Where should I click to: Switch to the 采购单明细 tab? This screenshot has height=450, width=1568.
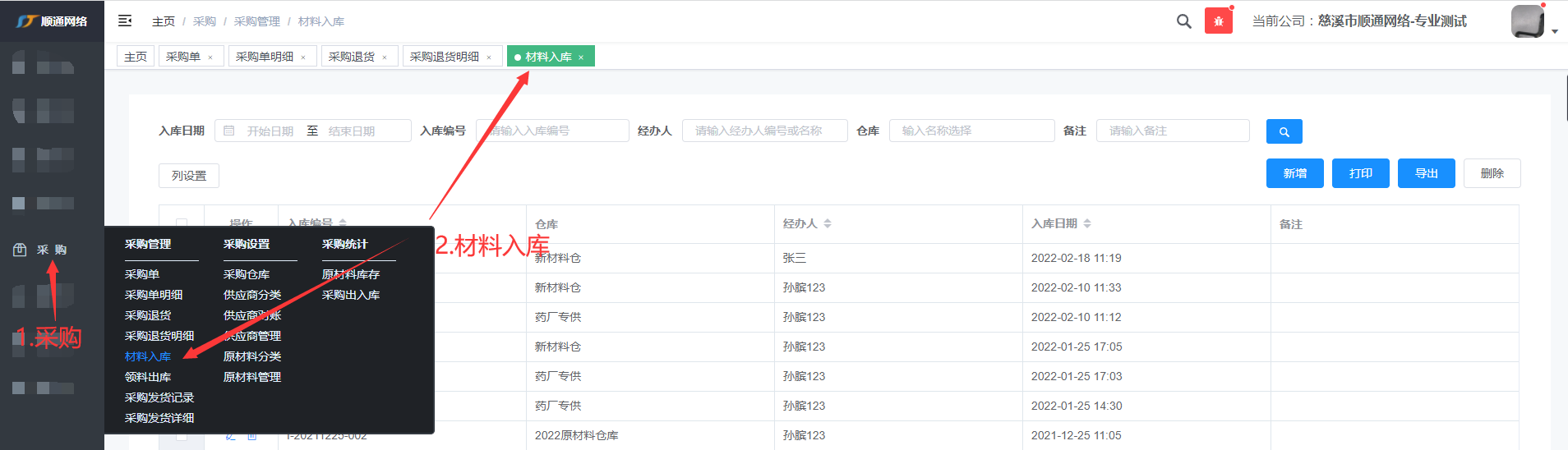[x=265, y=57]
